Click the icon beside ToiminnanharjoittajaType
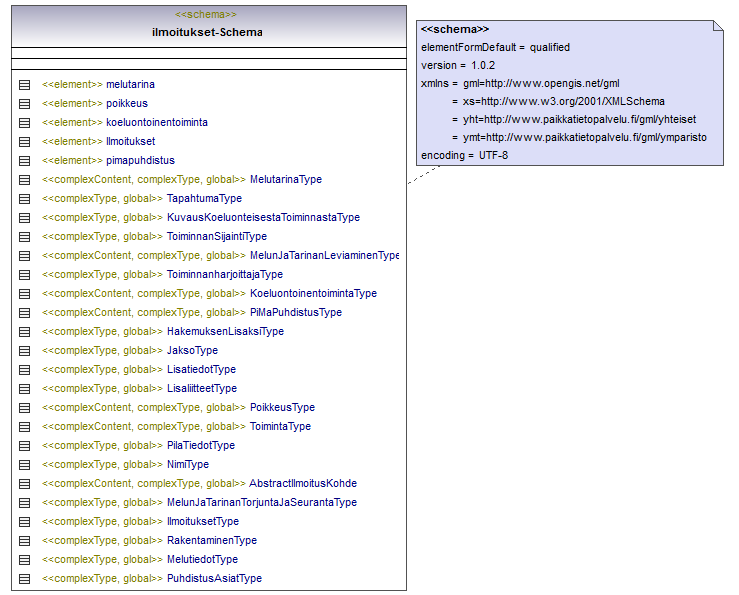The height and width of the screenshot is (595, 739). (x=25, y=275)
